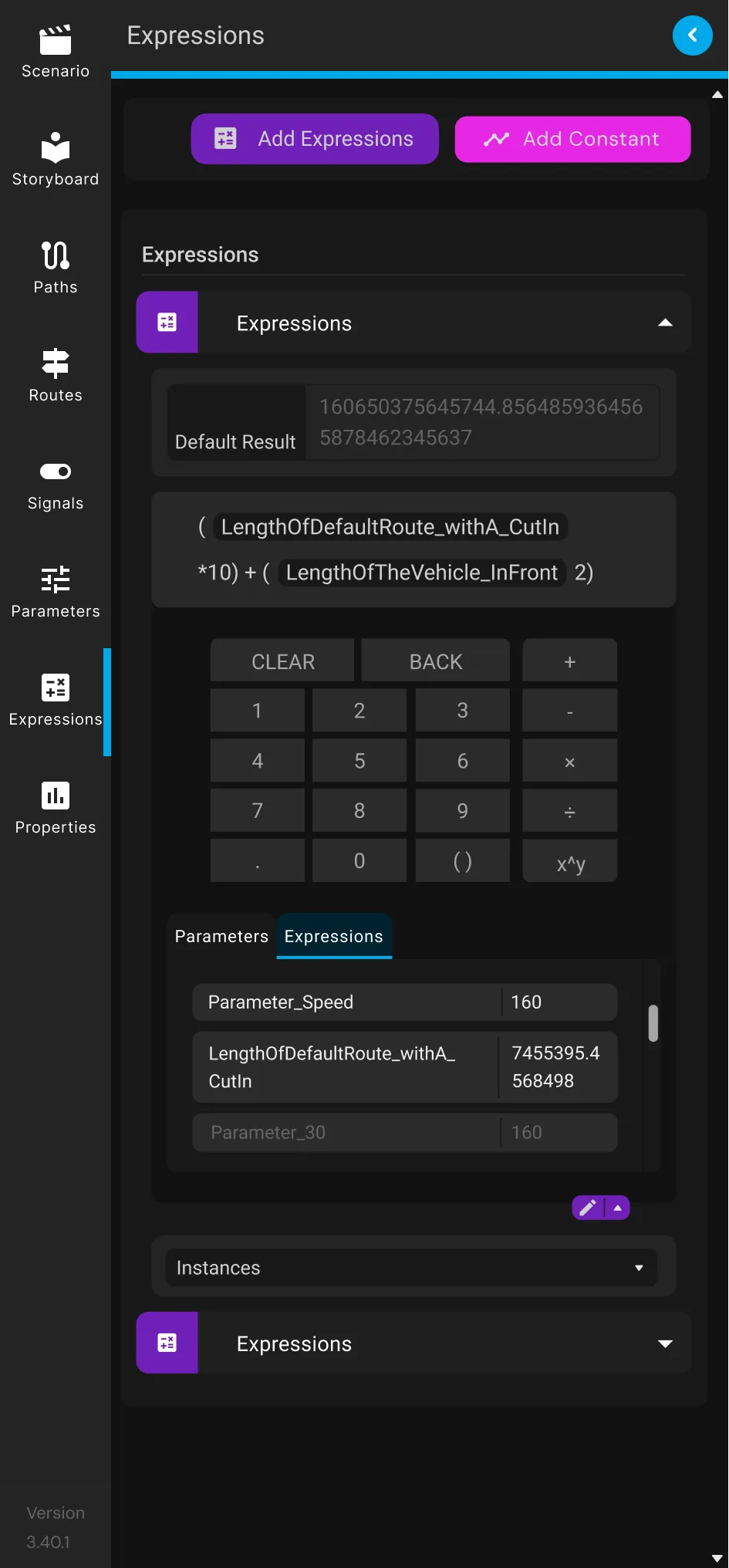
Task: Pick Parameter_Speed from the list
Action: pyautogui.click(x=405, y=1002)
